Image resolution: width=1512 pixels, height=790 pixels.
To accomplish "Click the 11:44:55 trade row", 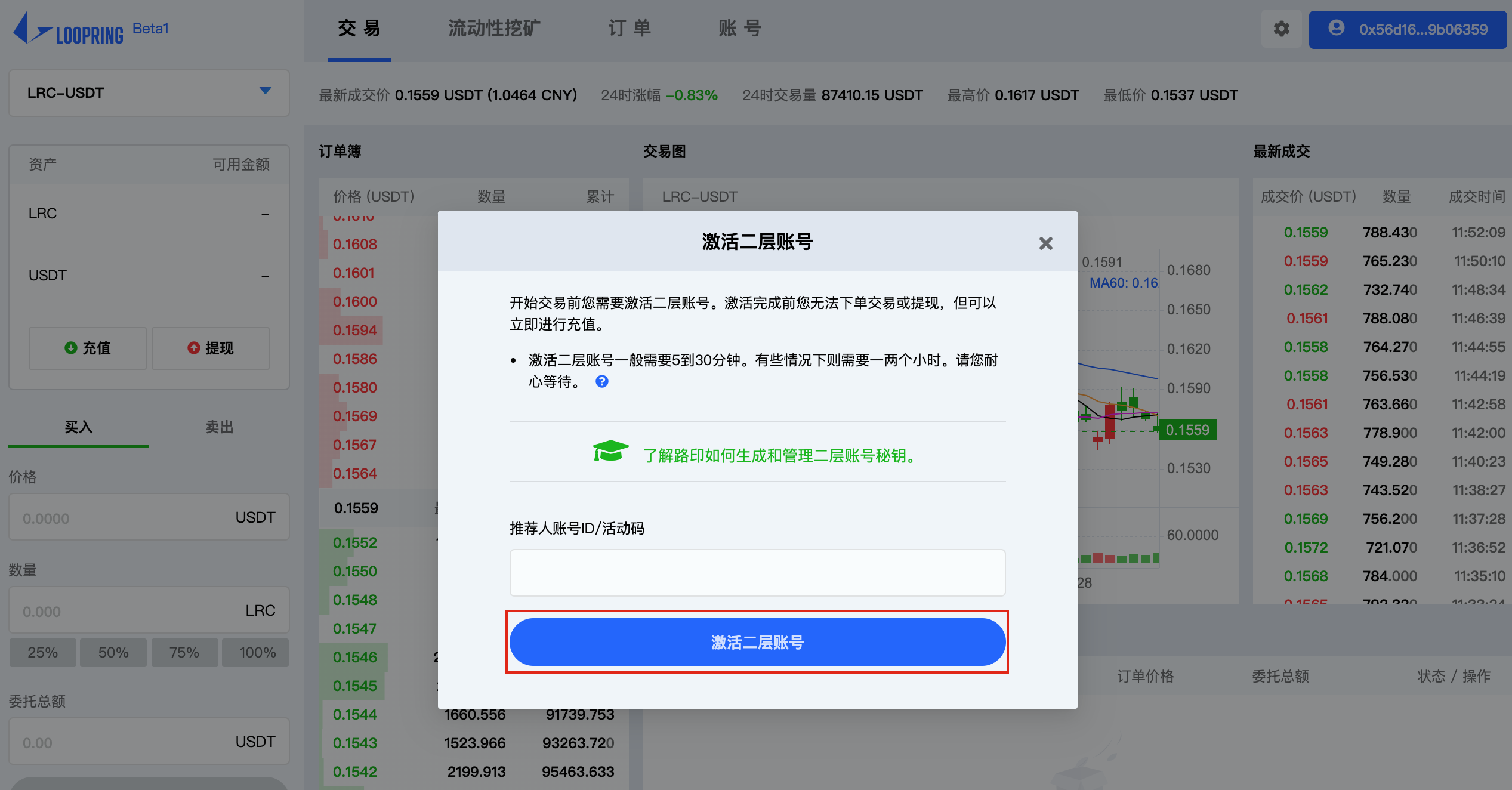I will tap(1382, 347).
